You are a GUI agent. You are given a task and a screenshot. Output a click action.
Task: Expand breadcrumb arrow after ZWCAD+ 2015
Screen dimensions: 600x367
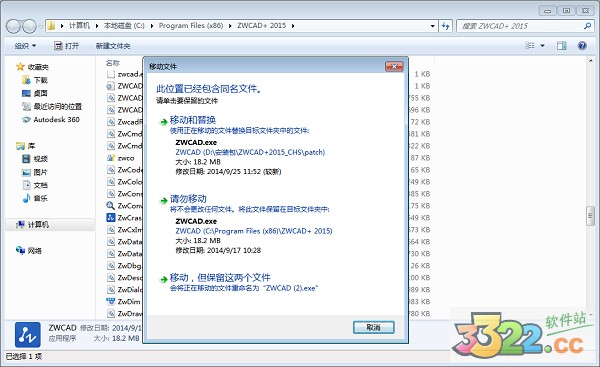pos(293,26)
